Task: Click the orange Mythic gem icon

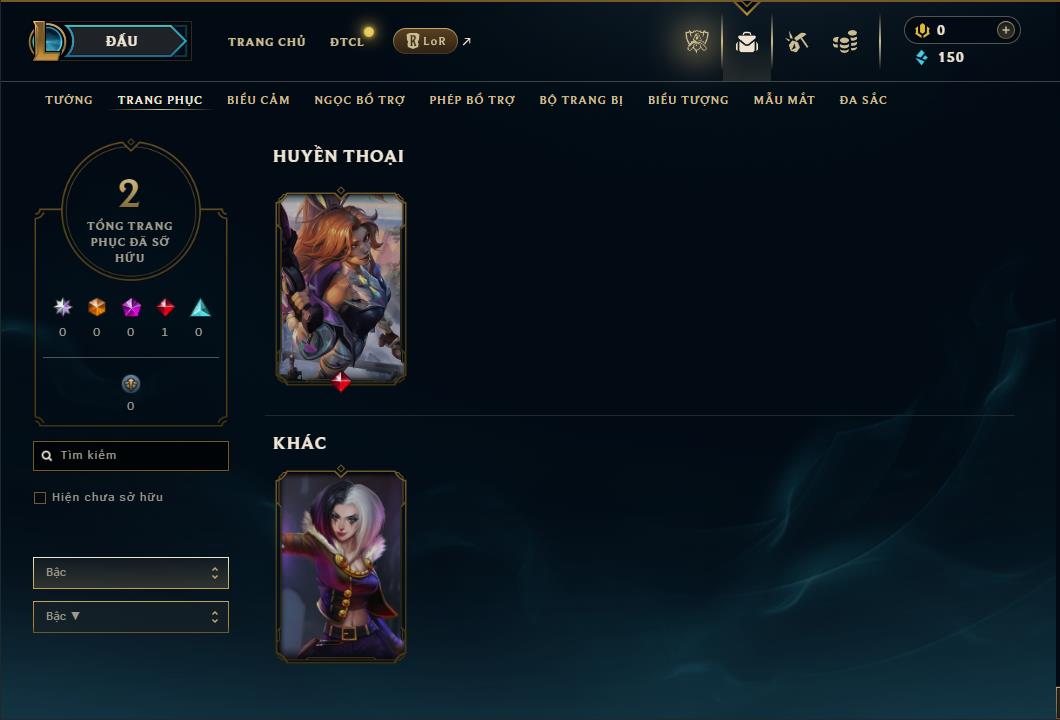Action: click(x=97, y=308)
